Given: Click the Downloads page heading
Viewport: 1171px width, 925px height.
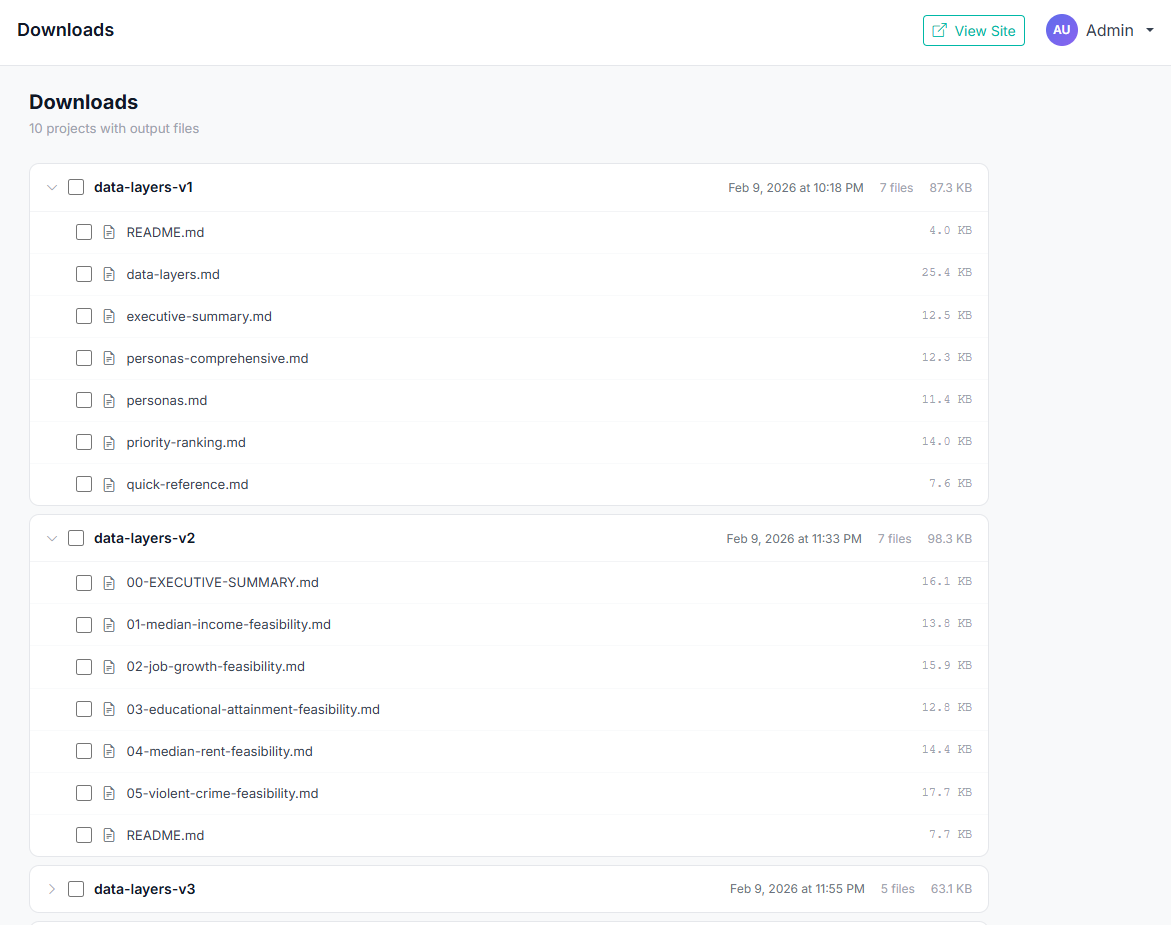Looking at the screenshot, I should pos(83,101).
